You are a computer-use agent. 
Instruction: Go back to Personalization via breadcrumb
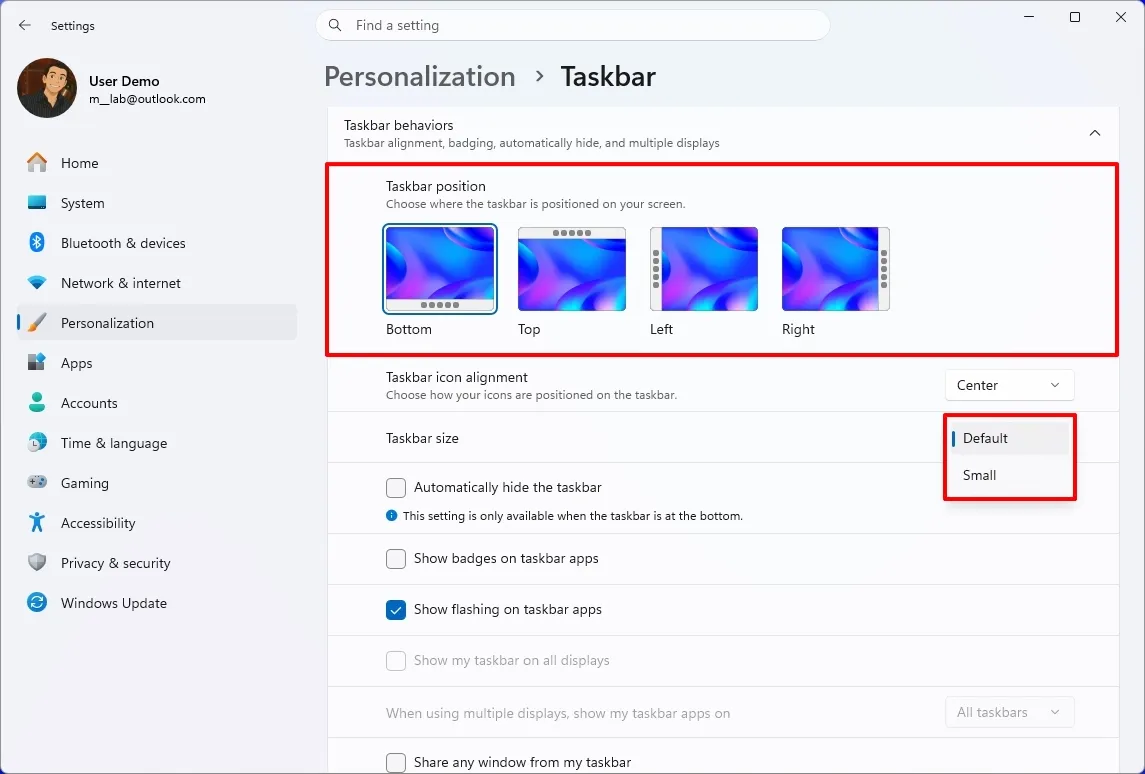[420, 77]
